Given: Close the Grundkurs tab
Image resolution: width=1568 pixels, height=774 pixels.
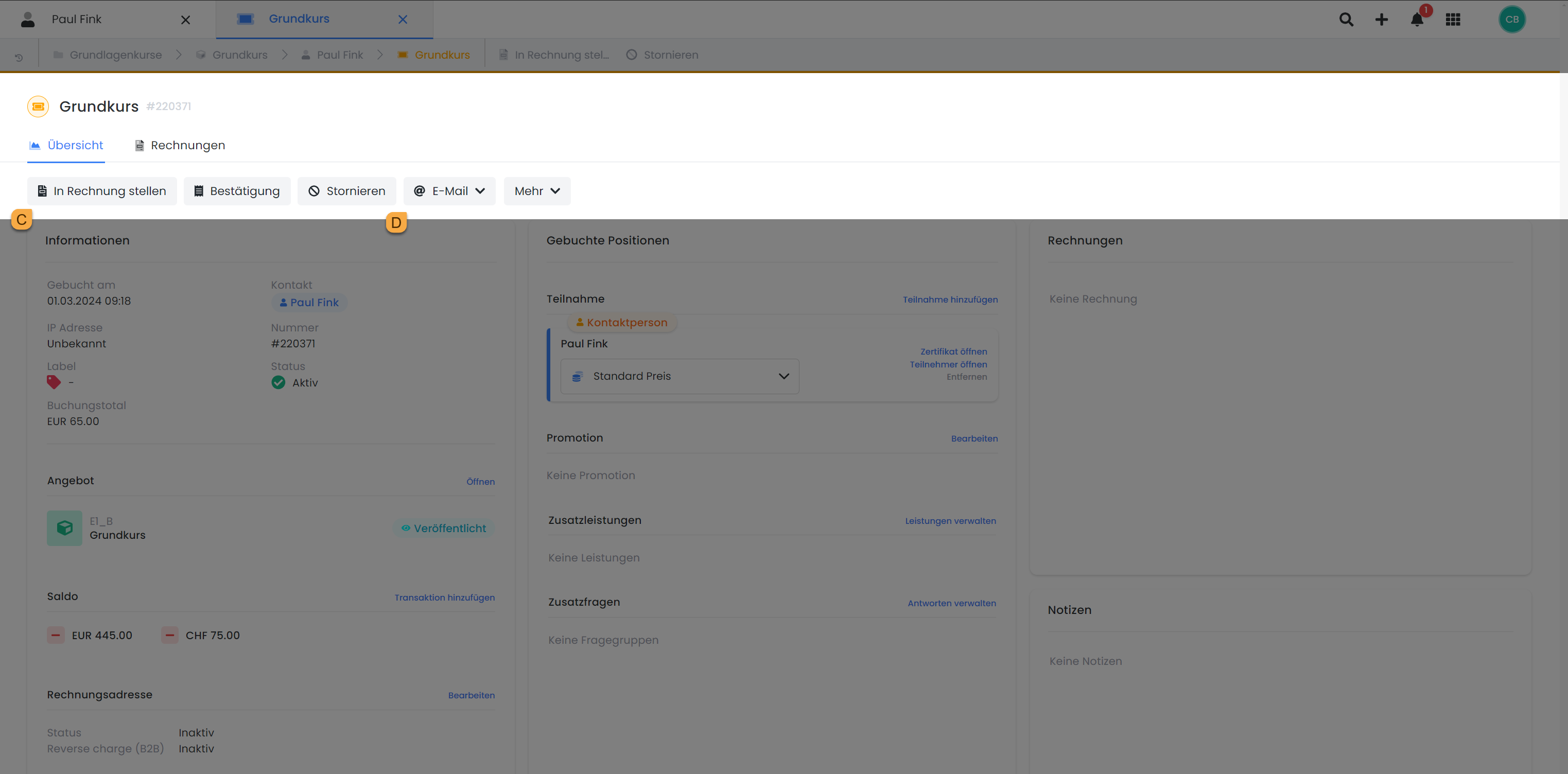Looking at the screenshot, I should [x=403, y=20].
